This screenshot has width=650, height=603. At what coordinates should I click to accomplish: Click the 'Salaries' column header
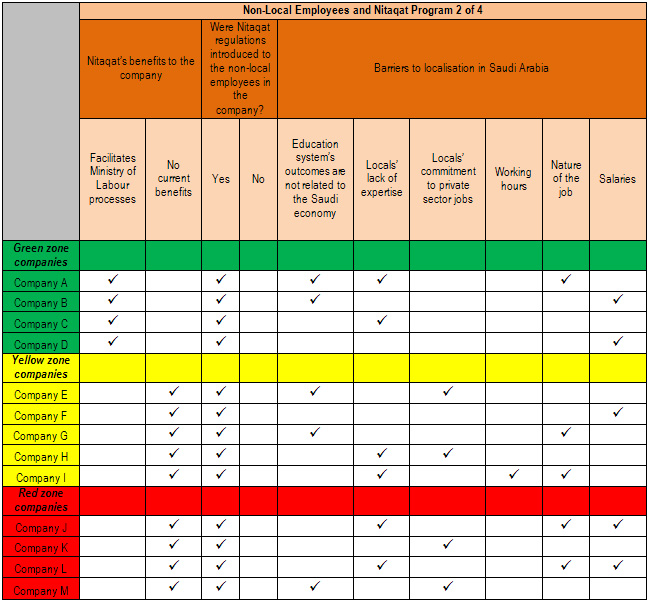point(617,179)
